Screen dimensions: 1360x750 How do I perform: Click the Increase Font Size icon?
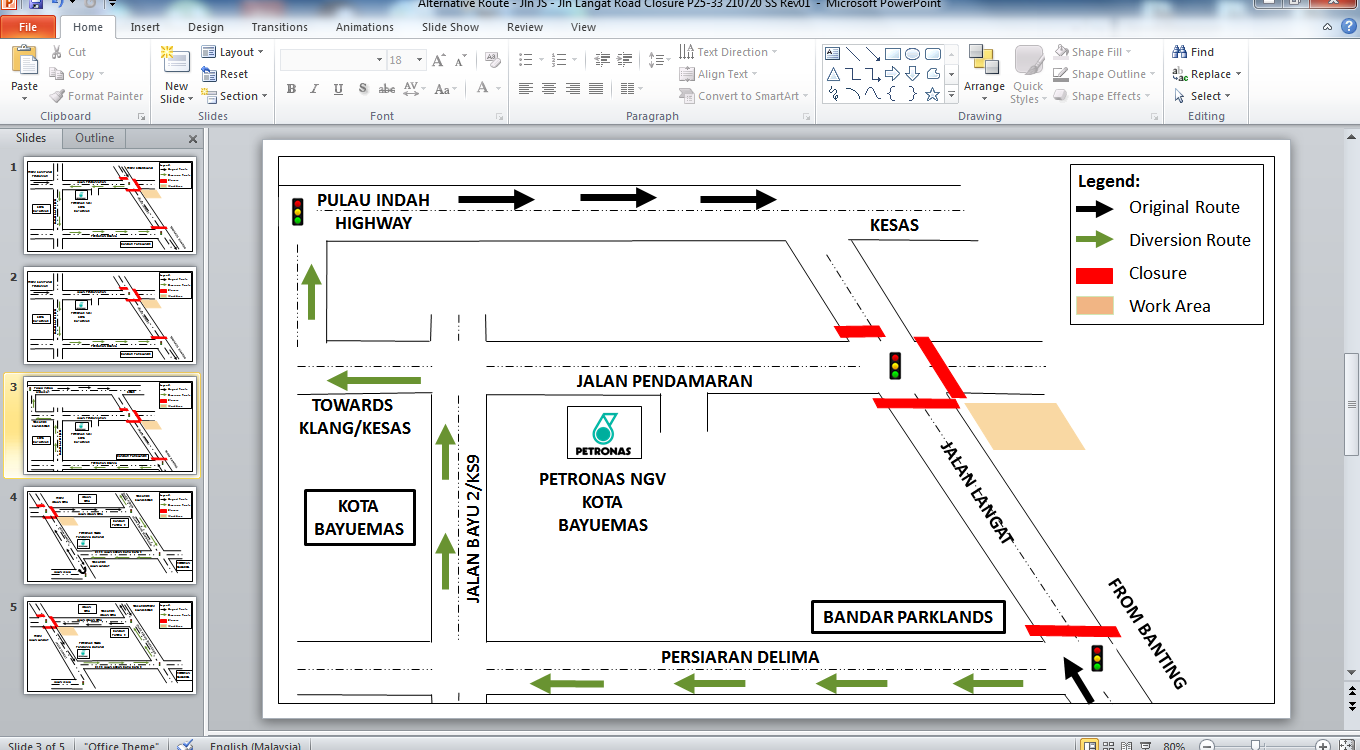click(x=438, y=60)
